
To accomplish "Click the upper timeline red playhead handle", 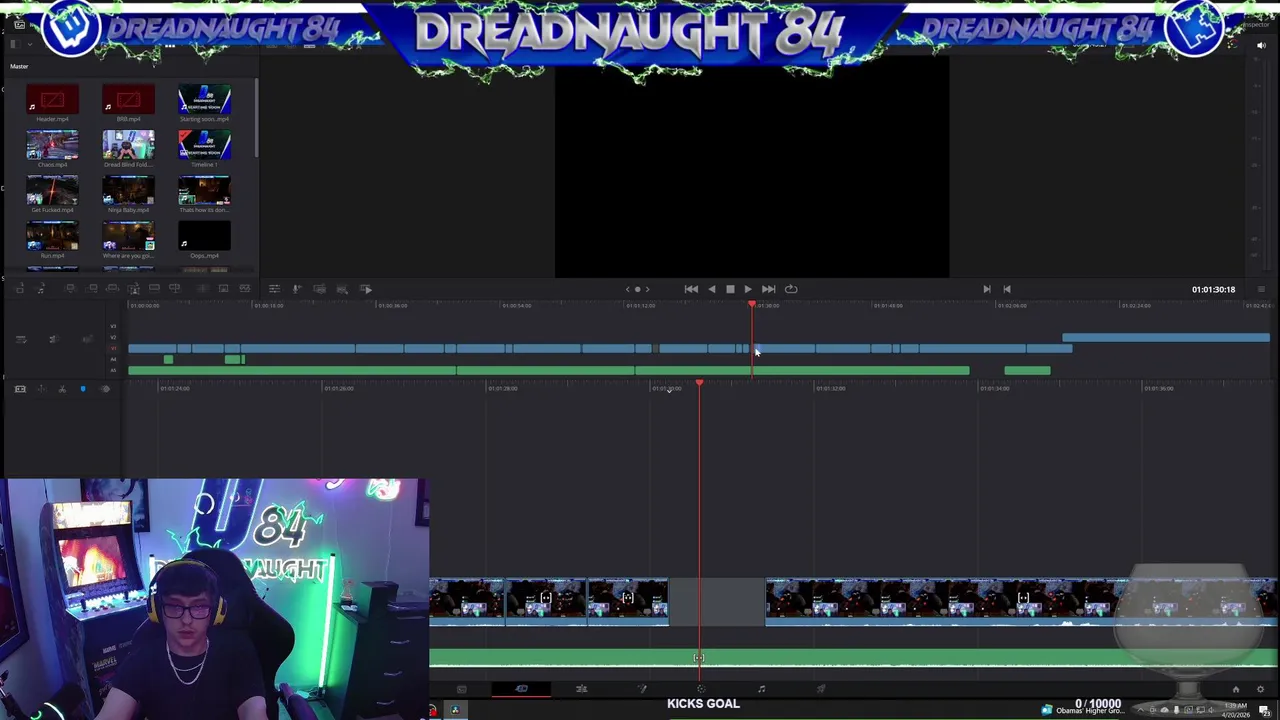I will 752,304.
